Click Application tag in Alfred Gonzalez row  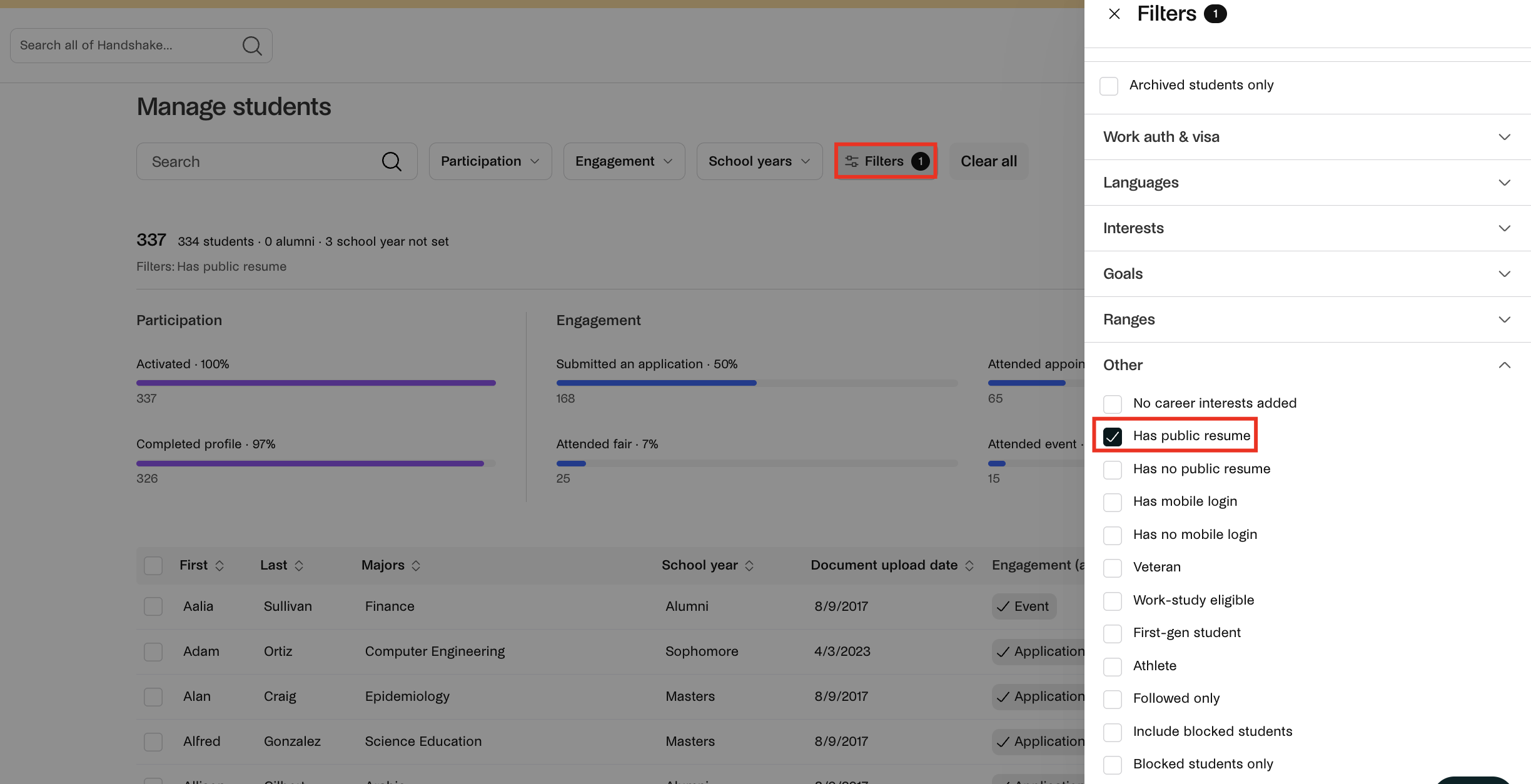point(1039,741)
